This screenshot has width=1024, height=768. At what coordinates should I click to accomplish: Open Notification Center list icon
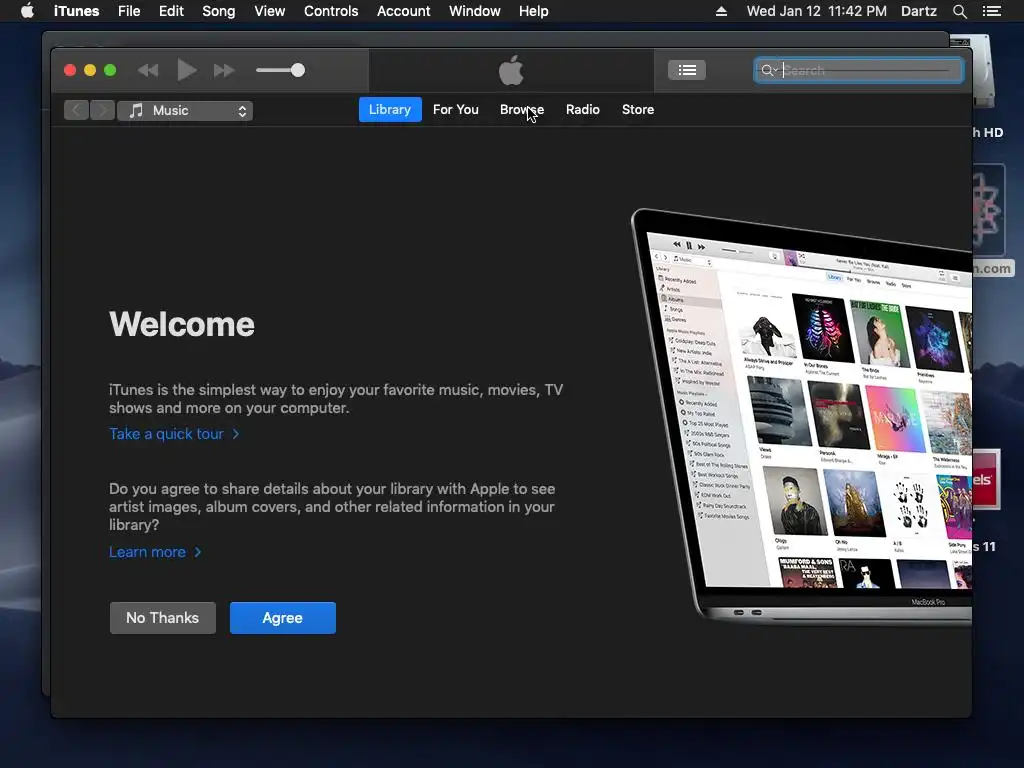[x=992, y=11]
